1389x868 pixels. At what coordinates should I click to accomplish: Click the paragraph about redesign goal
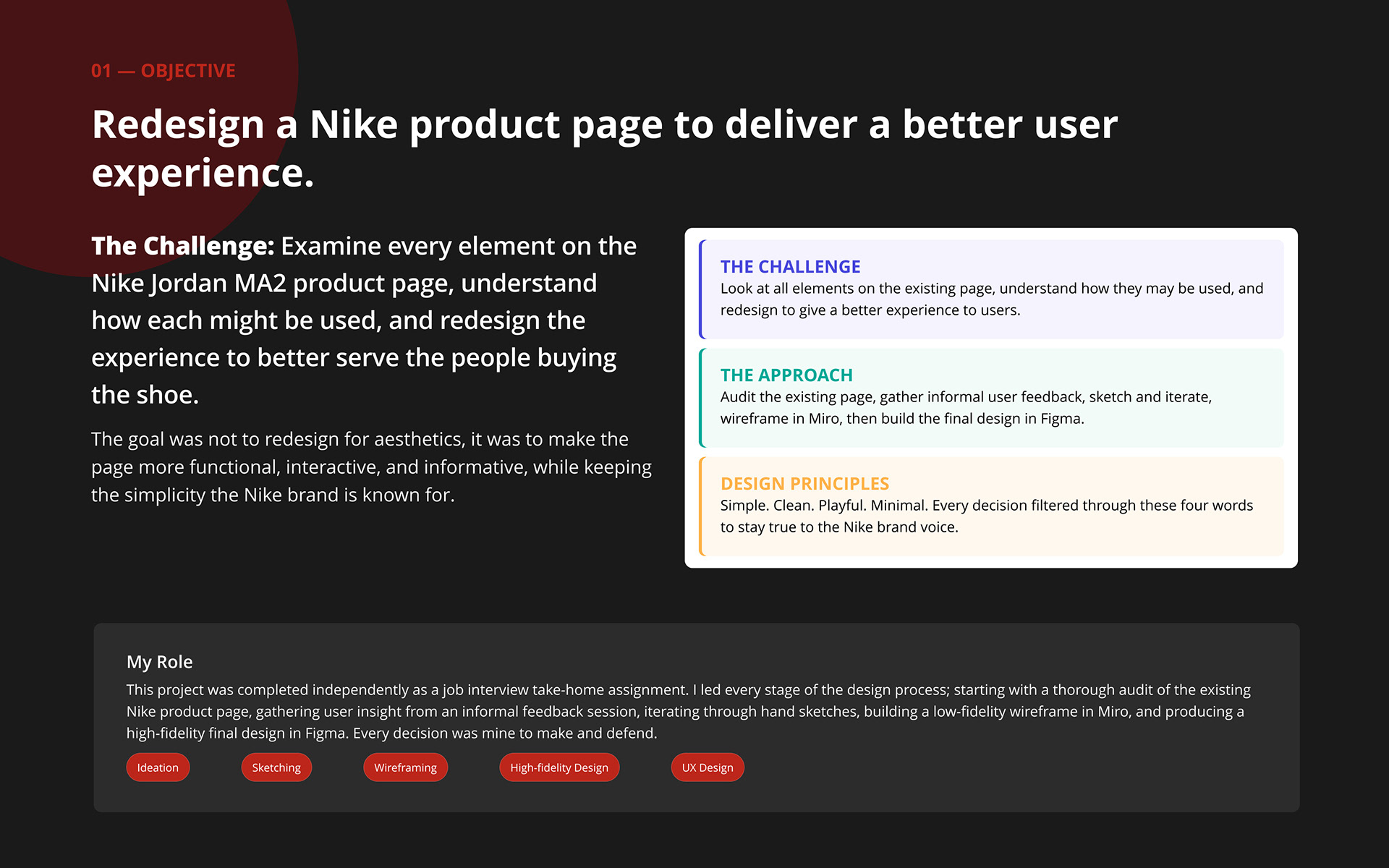(x=371, y=467)
